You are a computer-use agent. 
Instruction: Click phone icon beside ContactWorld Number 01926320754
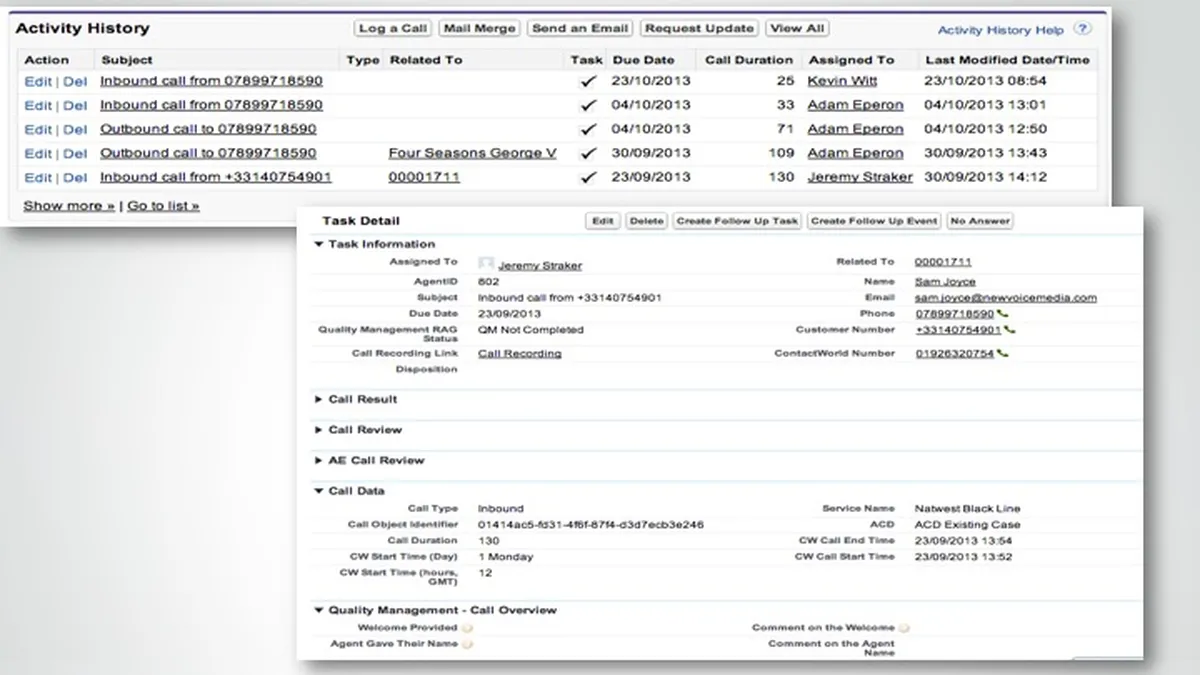(1002, 354)
